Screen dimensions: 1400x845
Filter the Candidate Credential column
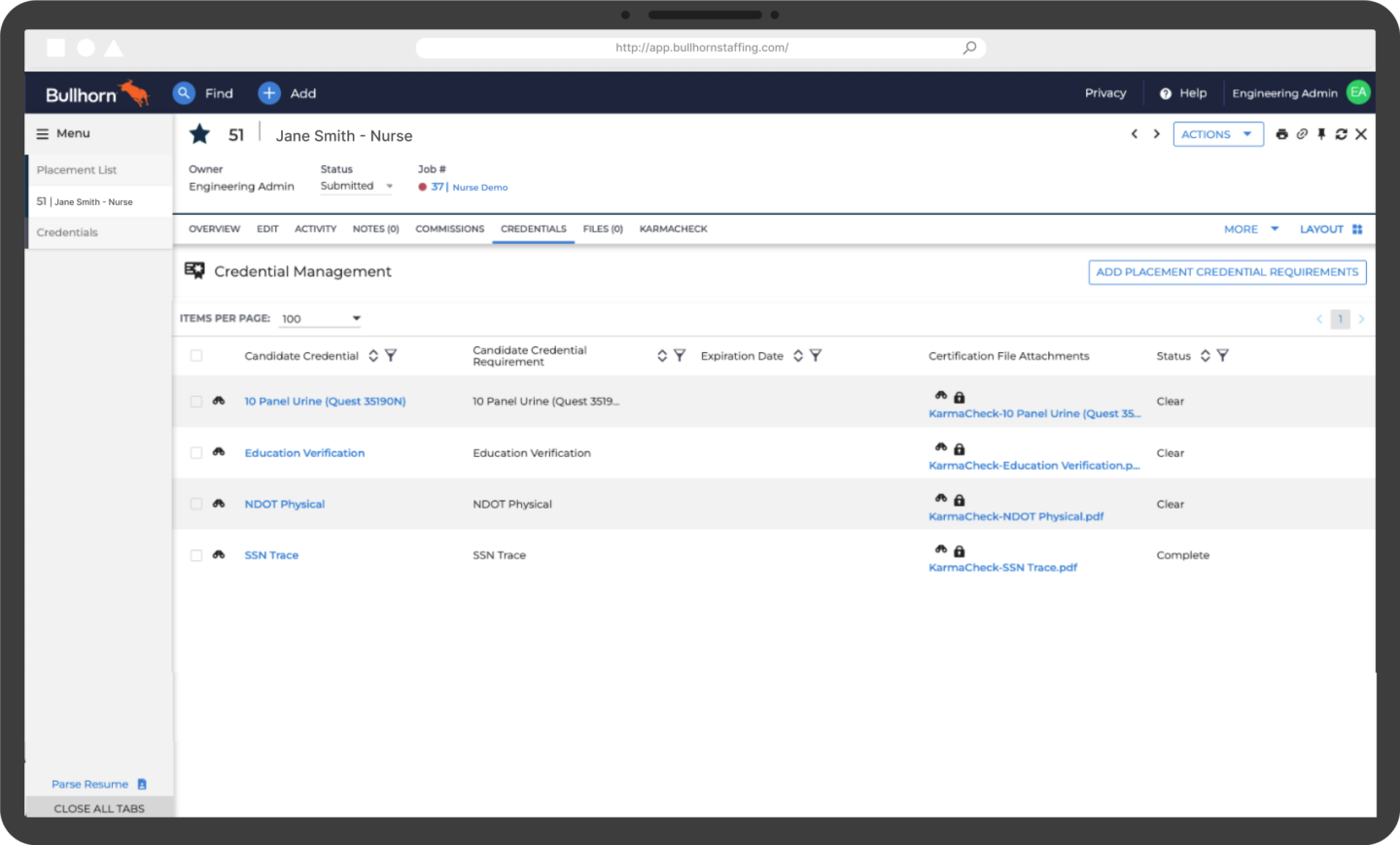click(x=391, y=356)
